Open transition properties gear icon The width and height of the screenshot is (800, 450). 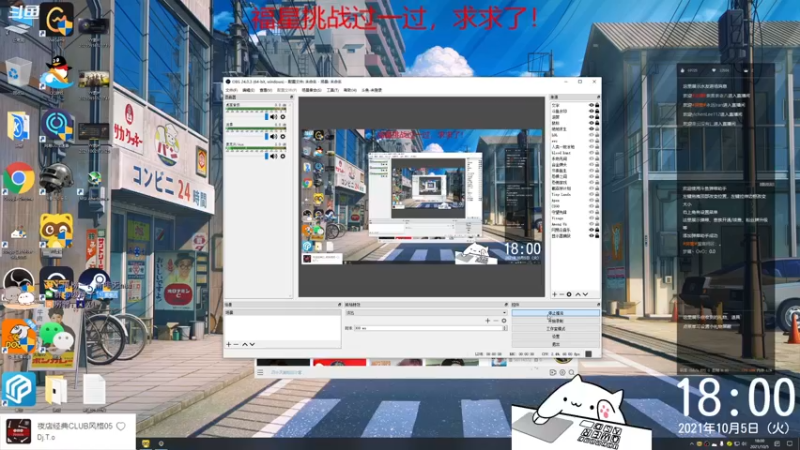pyautogui.click(x=504, y=320)
